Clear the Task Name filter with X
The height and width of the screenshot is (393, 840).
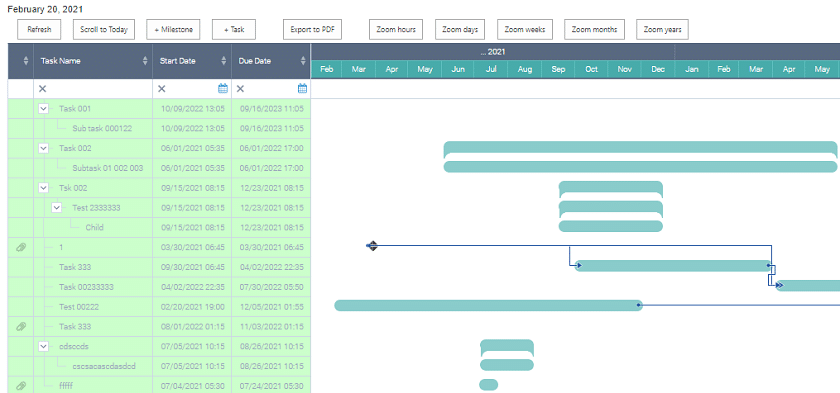[42, 89]
